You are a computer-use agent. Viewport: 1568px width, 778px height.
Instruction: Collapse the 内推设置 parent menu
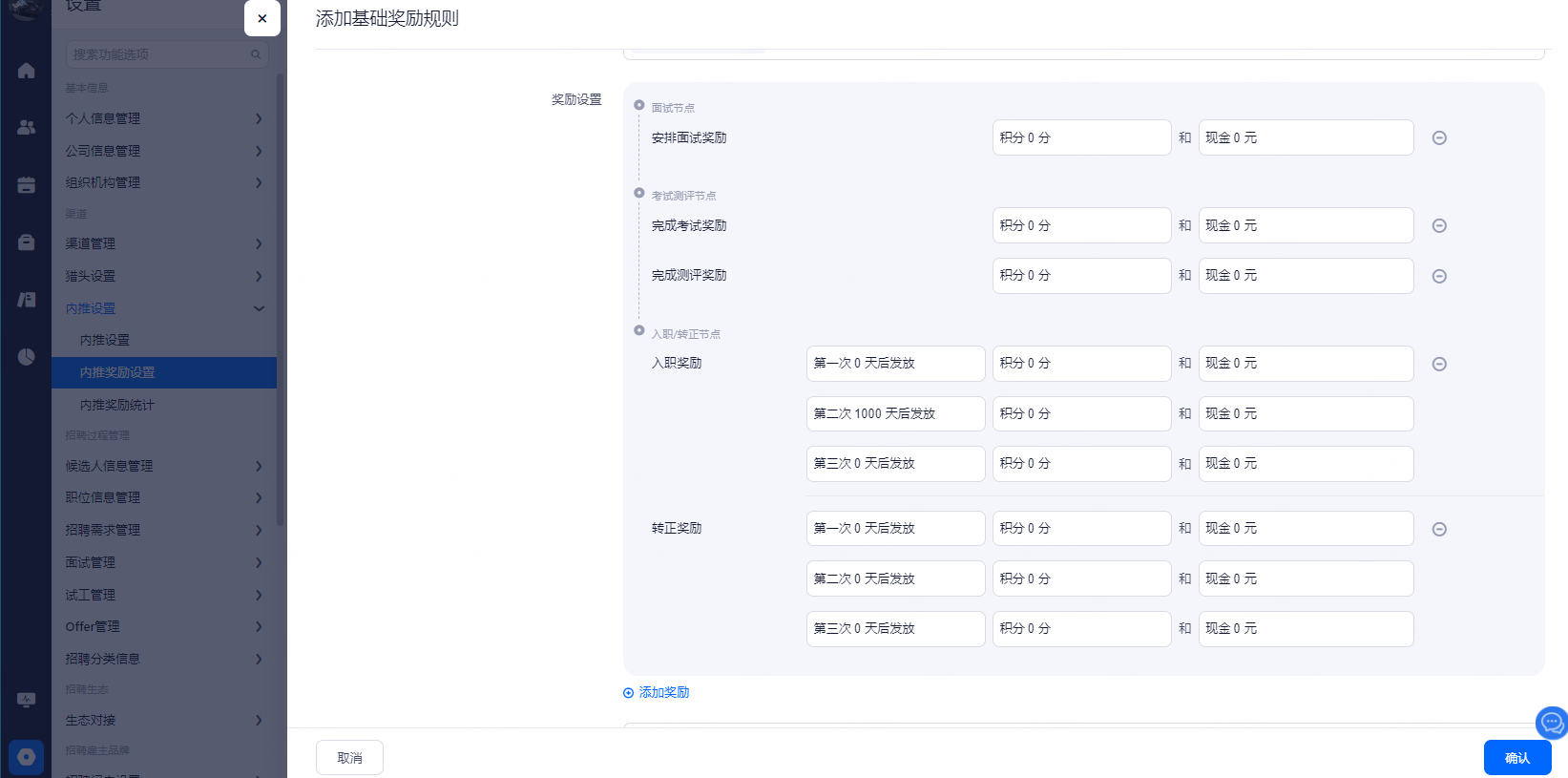click(165, 308)
